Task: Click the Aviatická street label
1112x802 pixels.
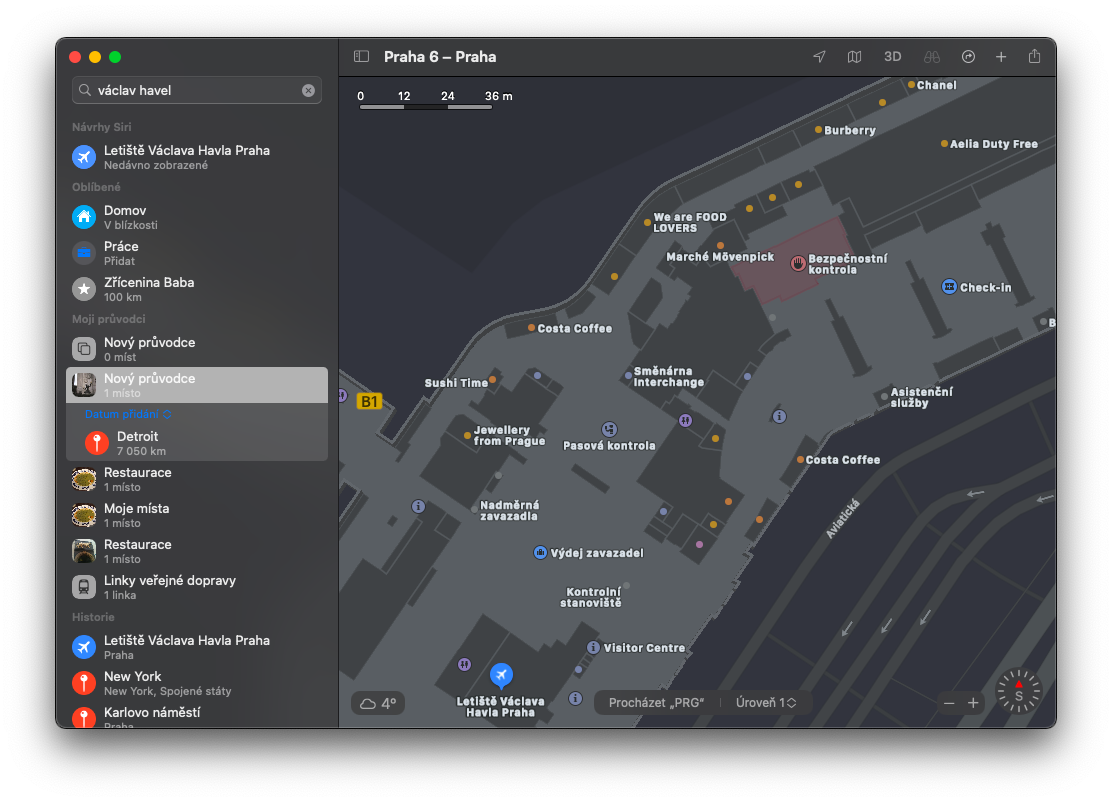Action: (x=843, y=518)
